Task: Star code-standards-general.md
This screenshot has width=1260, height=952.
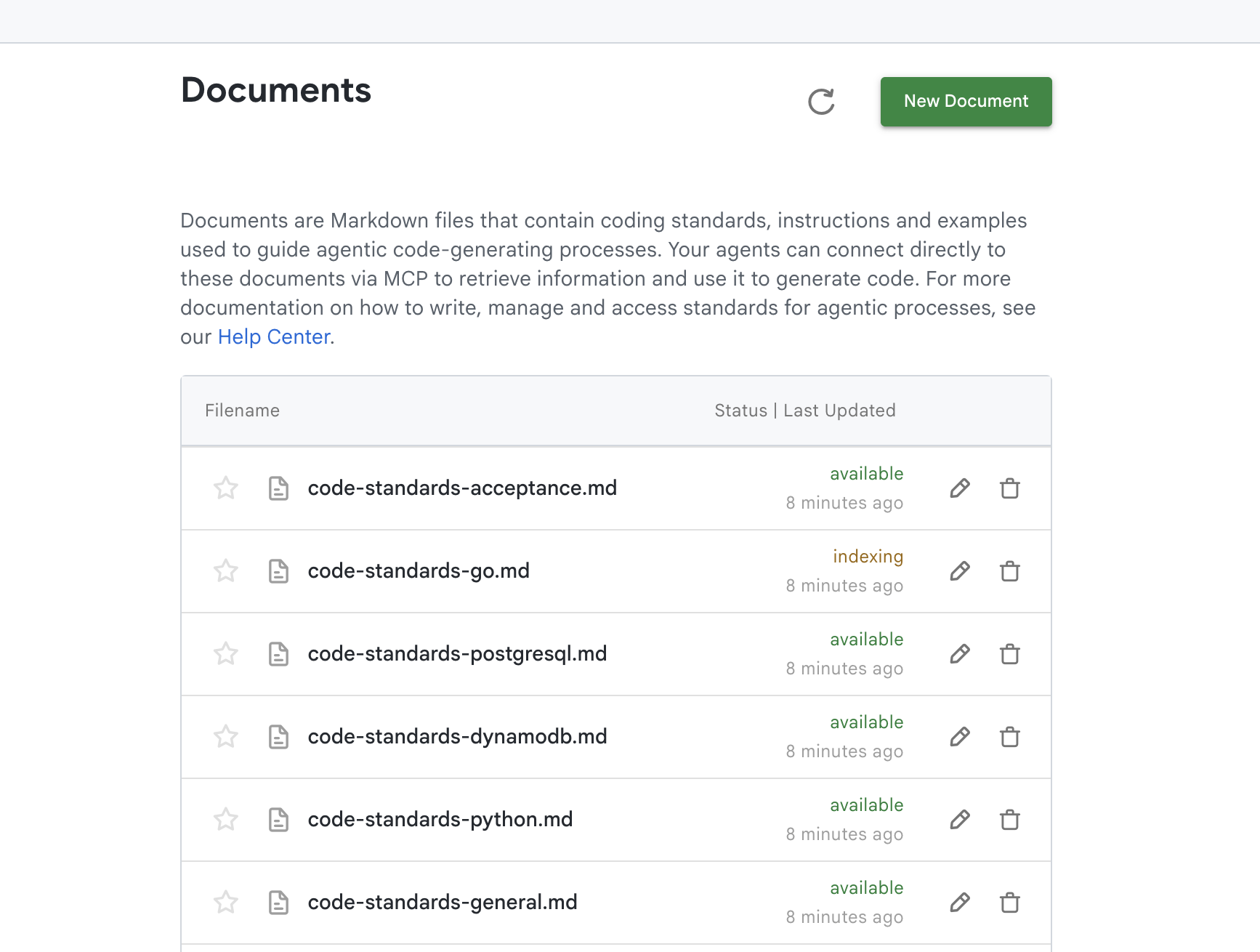Action: [x=225, y=902]
